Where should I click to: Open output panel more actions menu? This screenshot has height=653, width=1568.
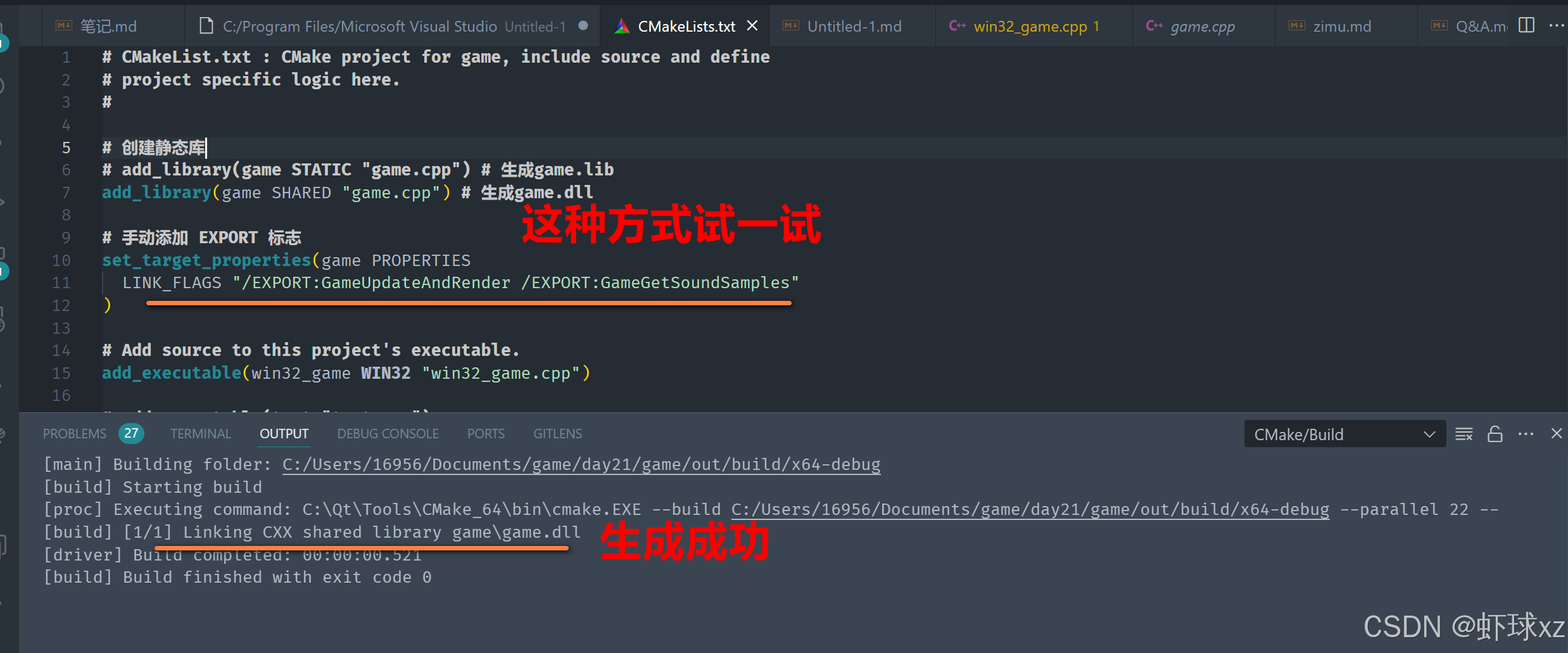(1526, 434)
